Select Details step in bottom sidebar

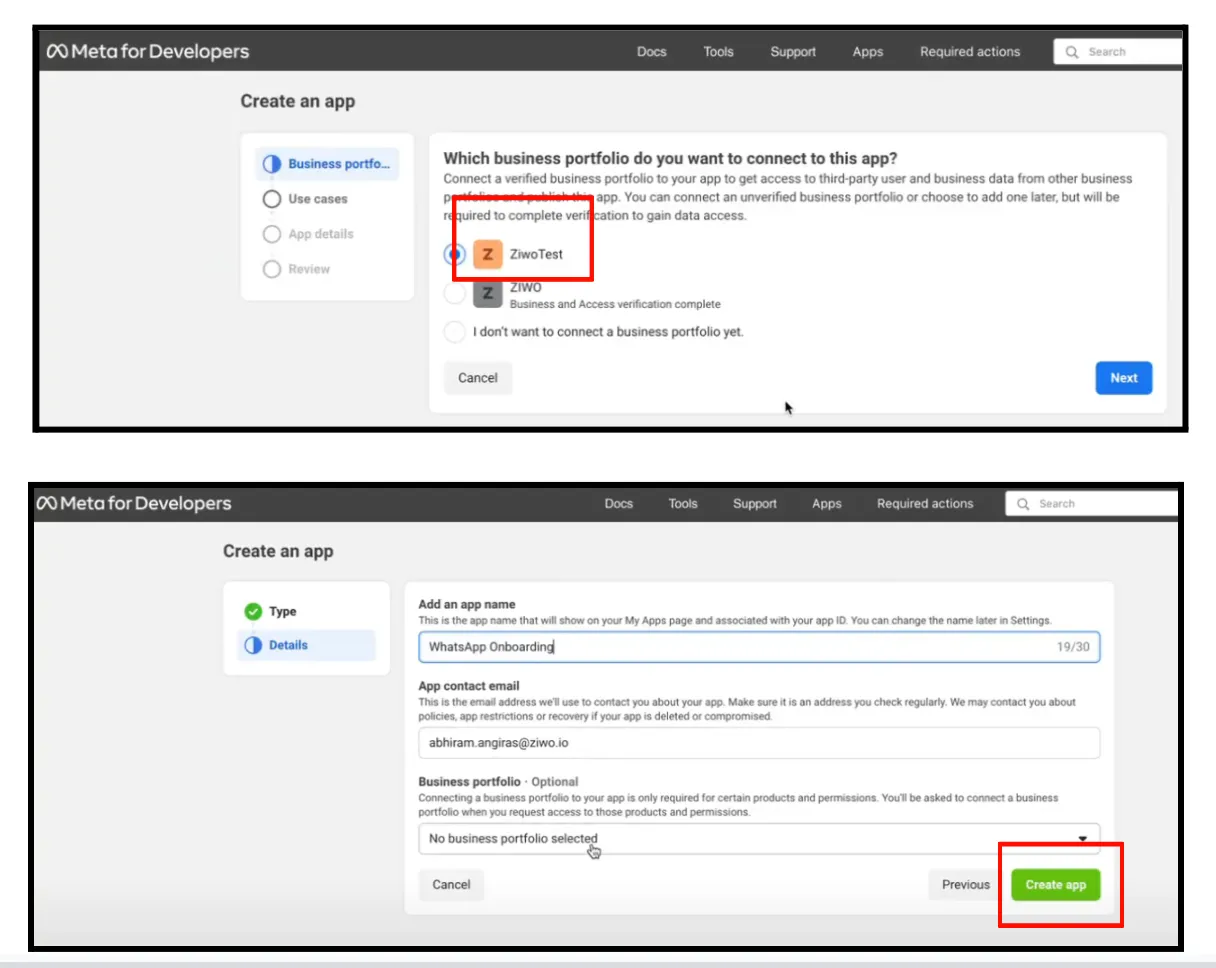click(x=306, y=645)
